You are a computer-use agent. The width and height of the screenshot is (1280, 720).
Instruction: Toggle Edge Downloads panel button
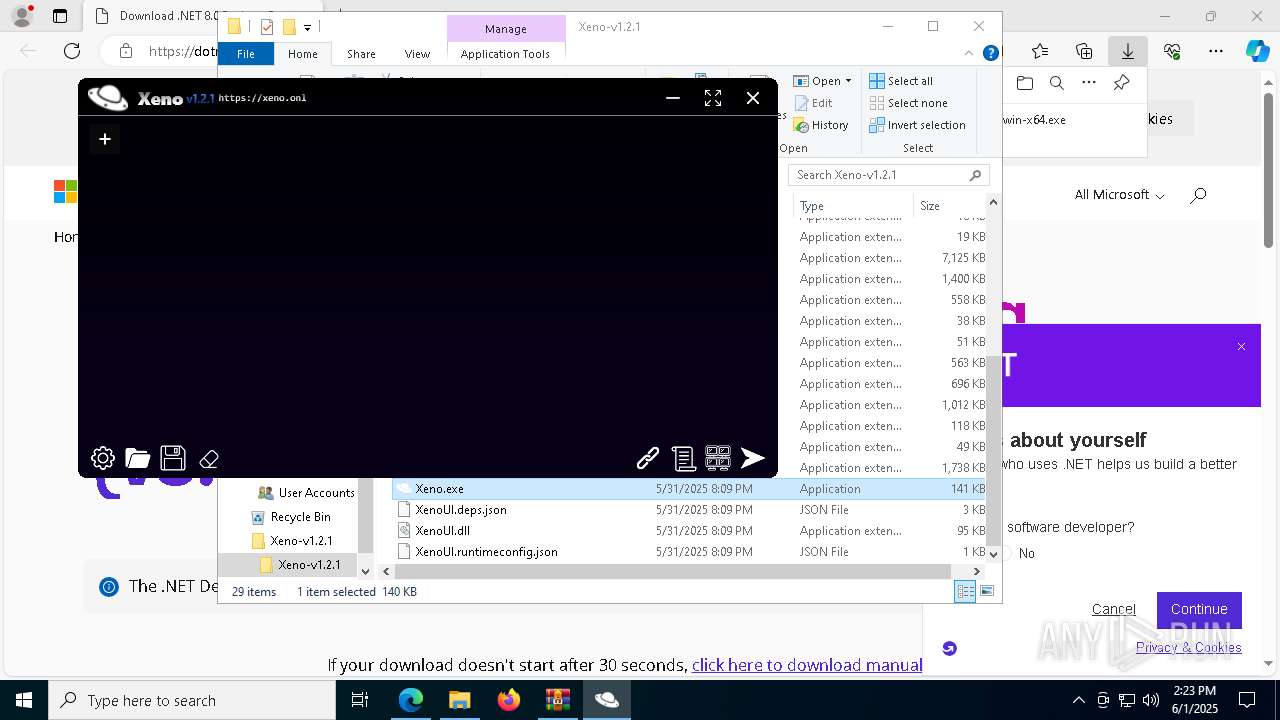(1128, 51)
